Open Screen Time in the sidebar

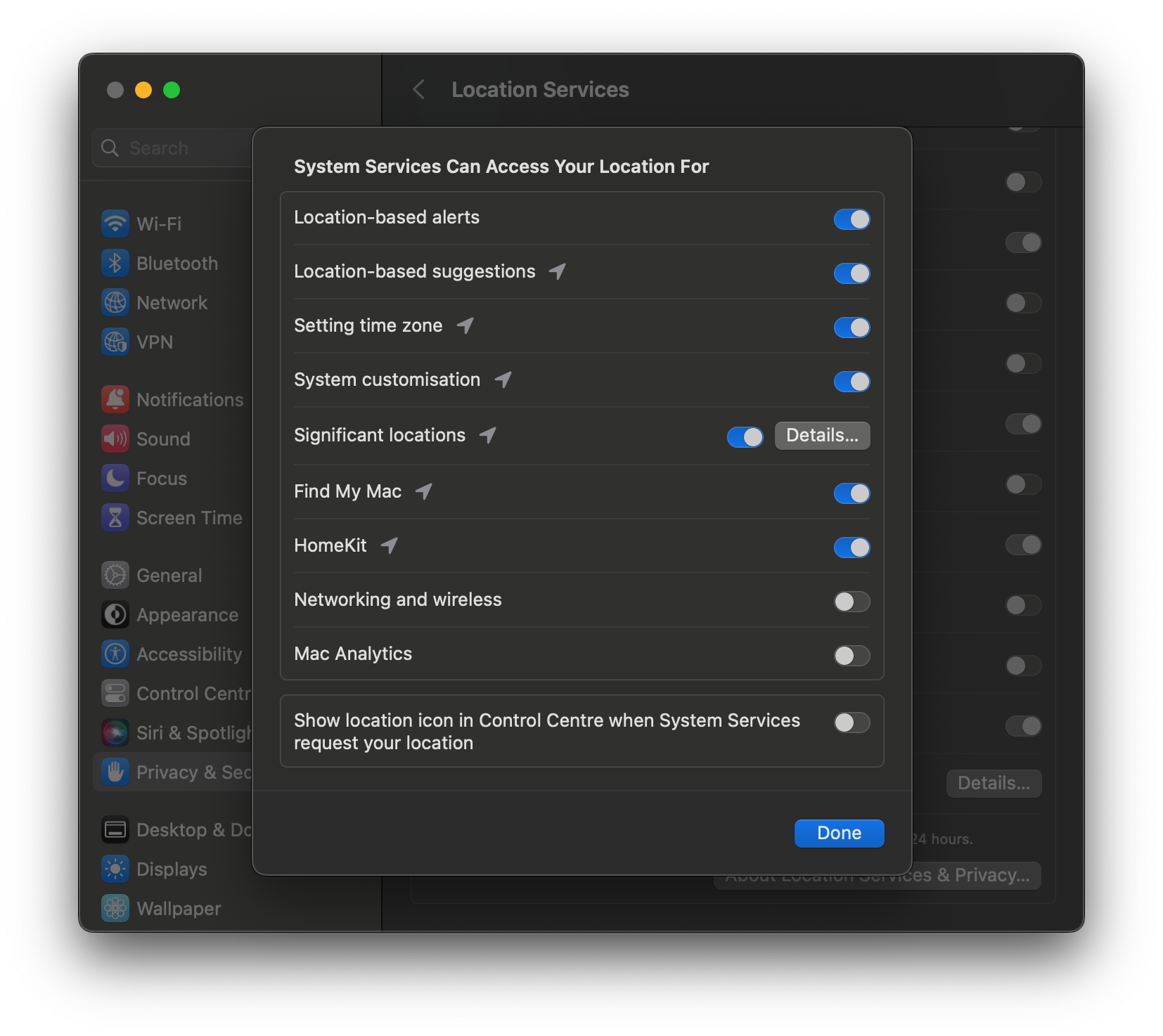[x=172, y=517]
